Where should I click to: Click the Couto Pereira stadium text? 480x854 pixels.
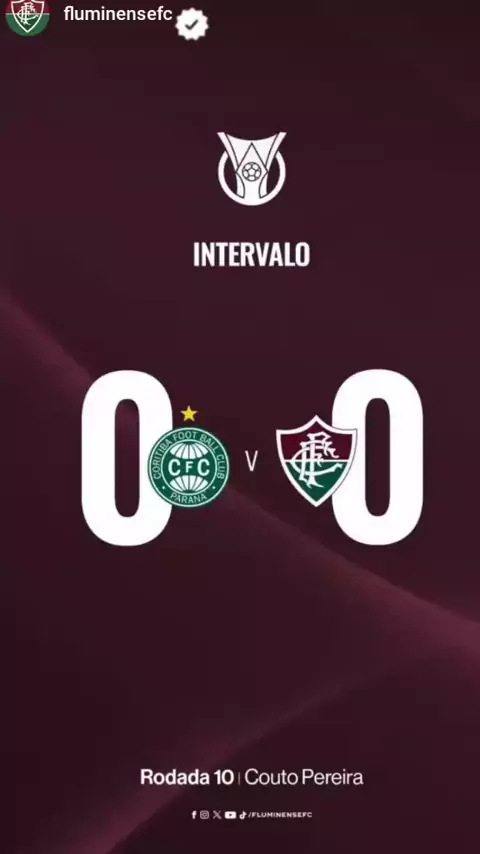click(303, 777)
